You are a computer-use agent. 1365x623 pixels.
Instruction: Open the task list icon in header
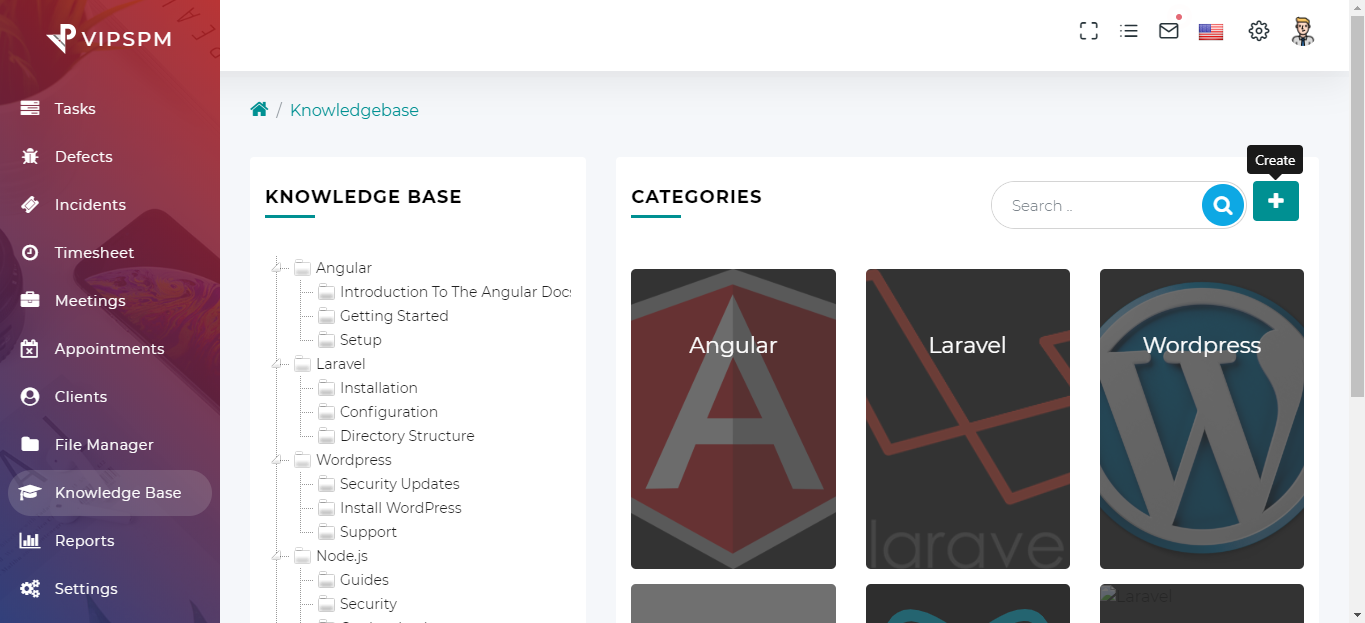pos(1129,31)
